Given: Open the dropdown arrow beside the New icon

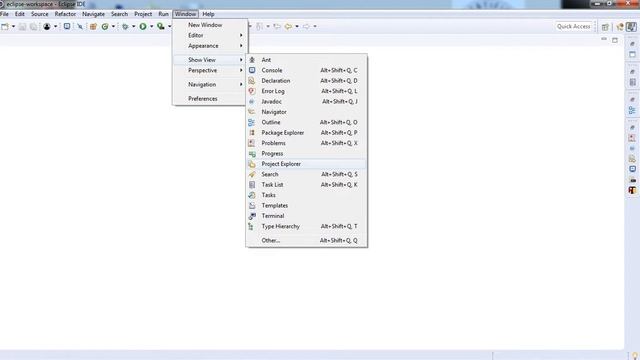Looking at the screenshot, I should [13, 27].
